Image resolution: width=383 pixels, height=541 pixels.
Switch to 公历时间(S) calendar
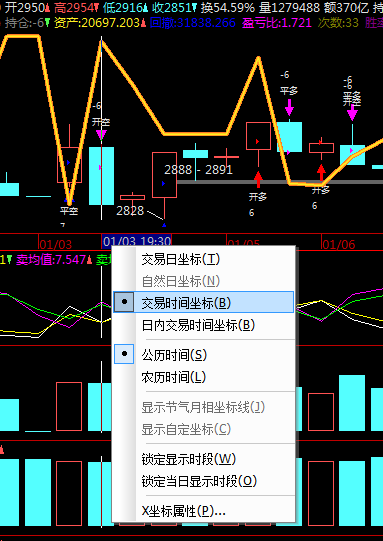pyautogui.click(x=204, y=355)
